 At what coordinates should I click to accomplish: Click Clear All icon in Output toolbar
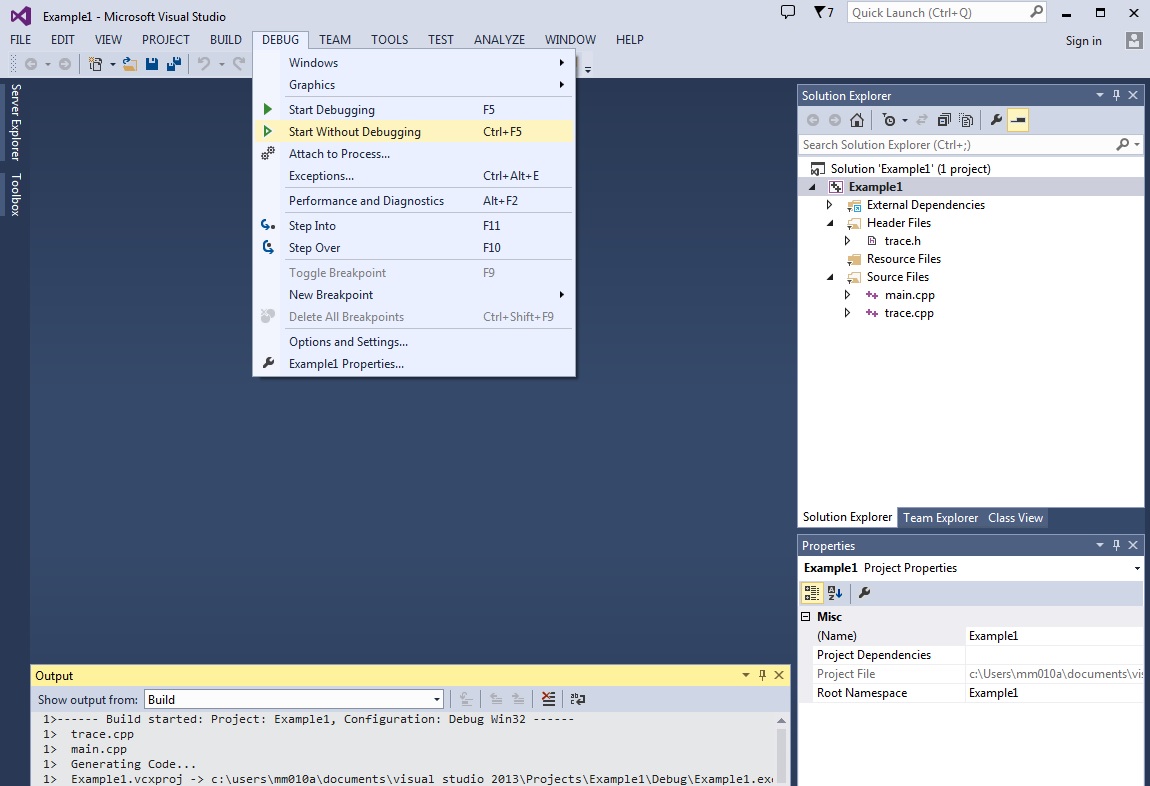pos(548,699)
